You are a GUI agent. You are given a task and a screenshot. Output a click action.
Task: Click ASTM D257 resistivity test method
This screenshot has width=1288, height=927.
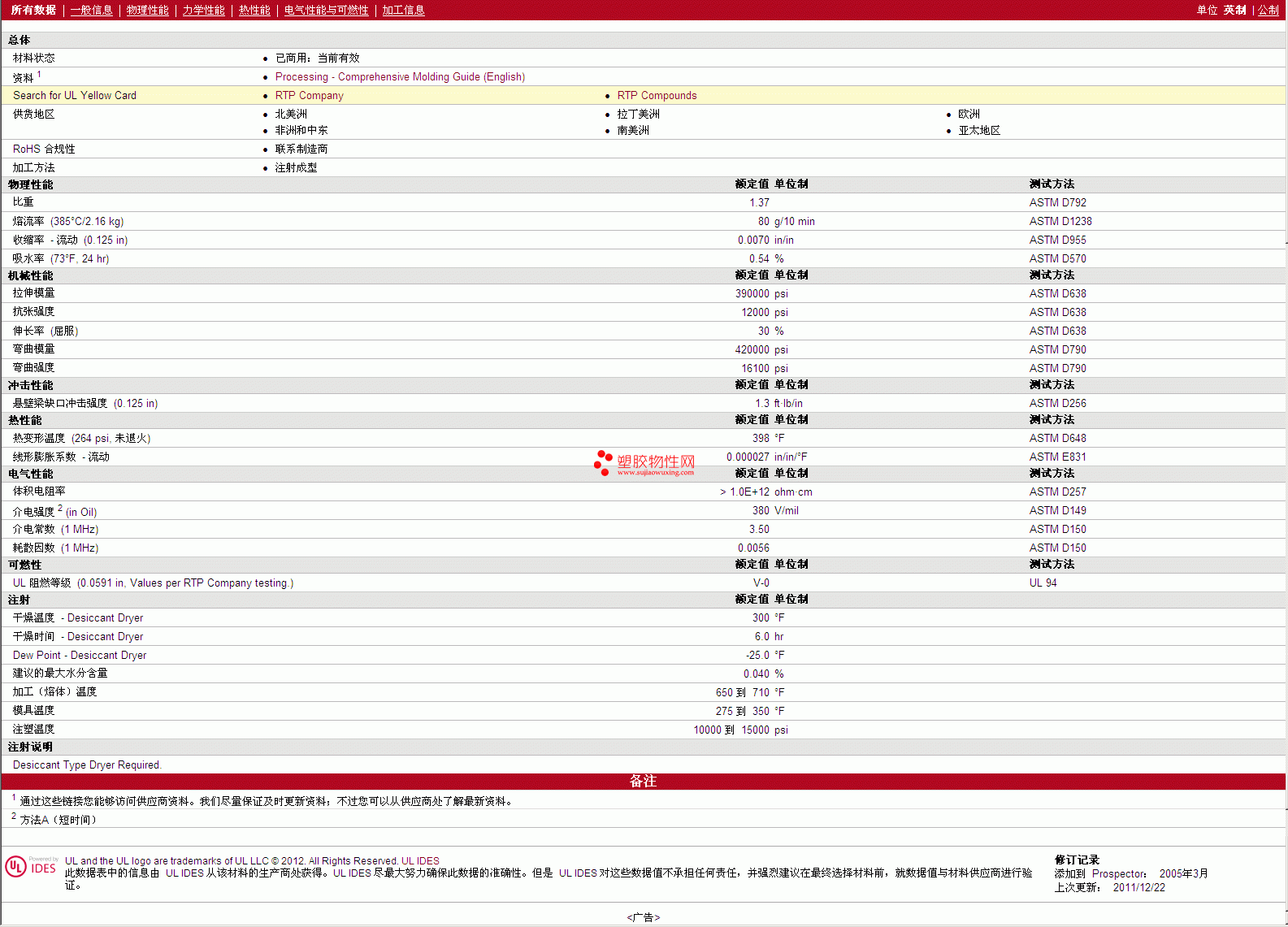tap(1057, 492)
